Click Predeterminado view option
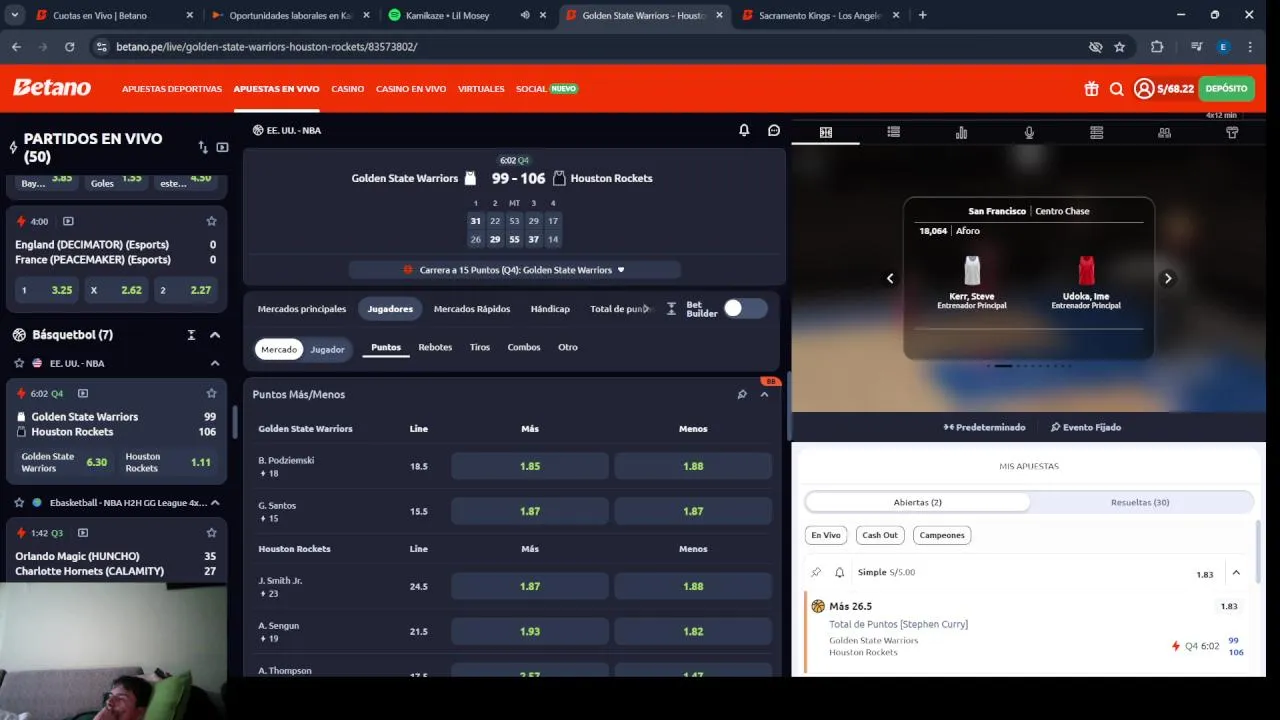 coord(984,427)
